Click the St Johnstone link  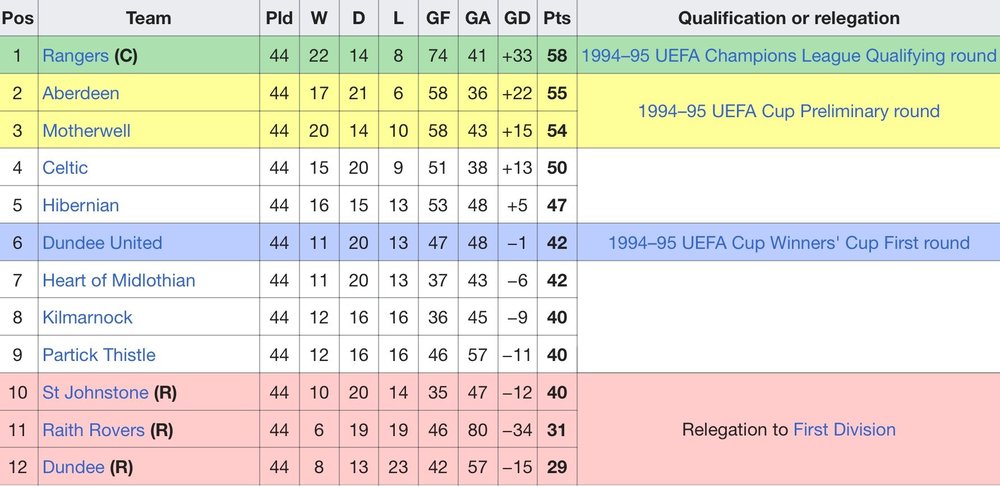[x=95, y=392]
